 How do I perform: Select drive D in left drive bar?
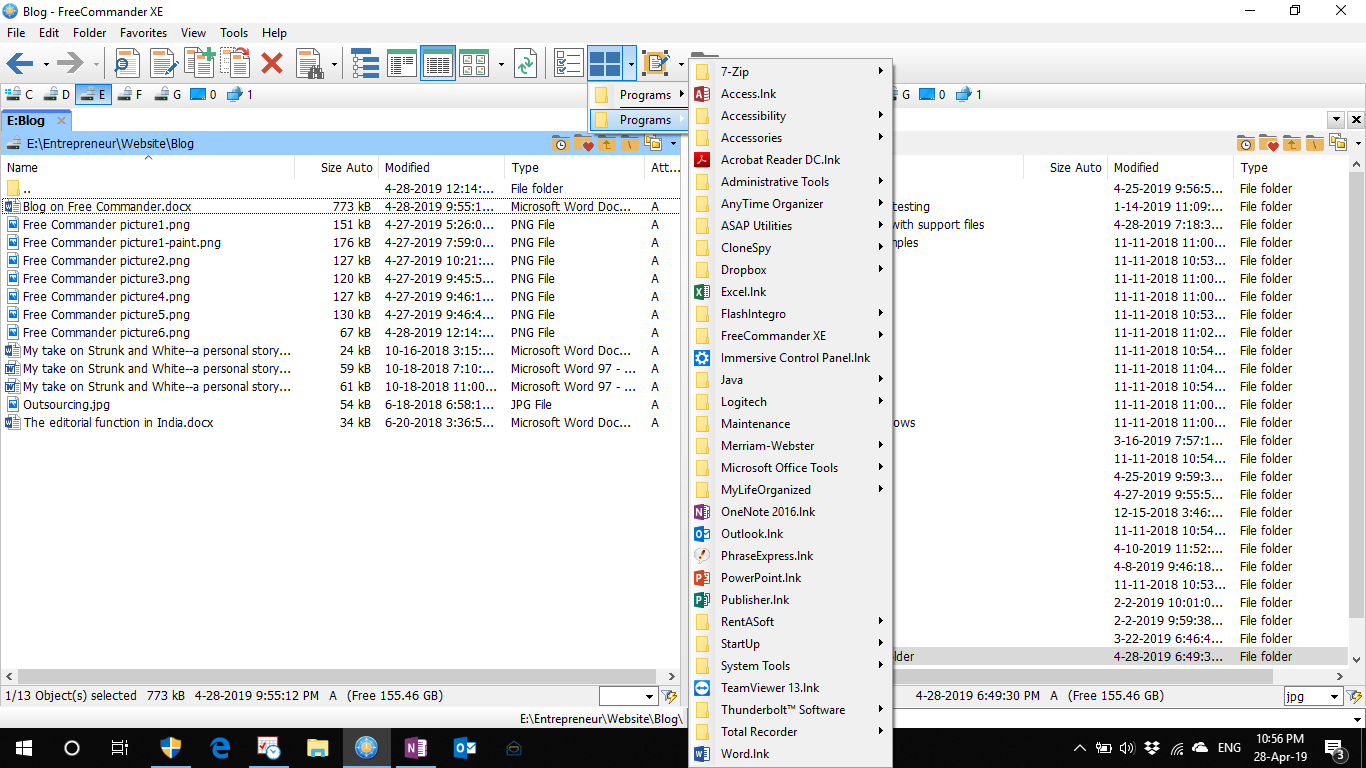[x=56, y=94]
